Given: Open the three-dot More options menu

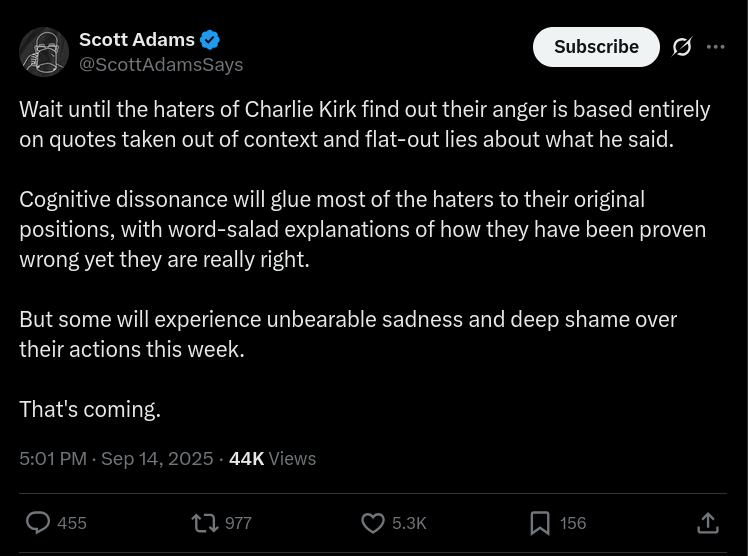Looking at the screenshot, I should click(715, 47).
